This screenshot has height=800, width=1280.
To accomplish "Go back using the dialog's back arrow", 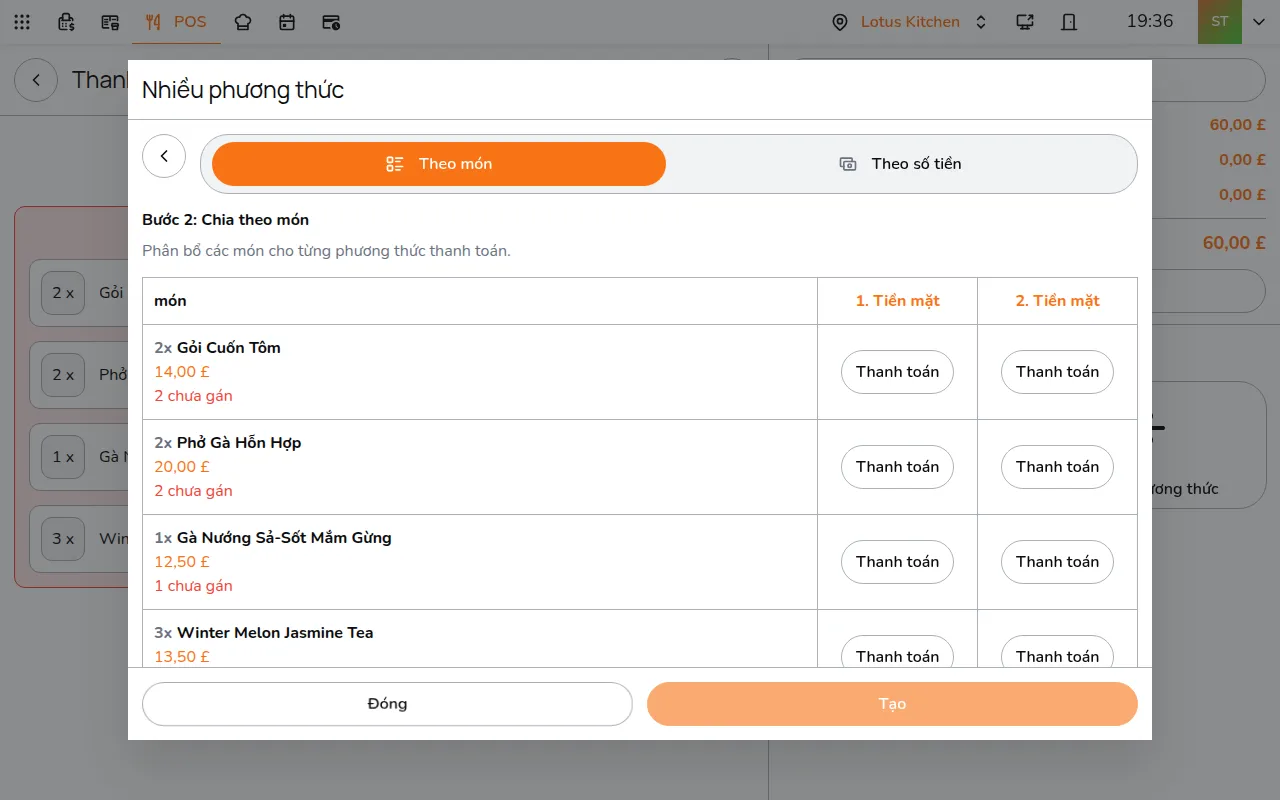I will point(164,156).
